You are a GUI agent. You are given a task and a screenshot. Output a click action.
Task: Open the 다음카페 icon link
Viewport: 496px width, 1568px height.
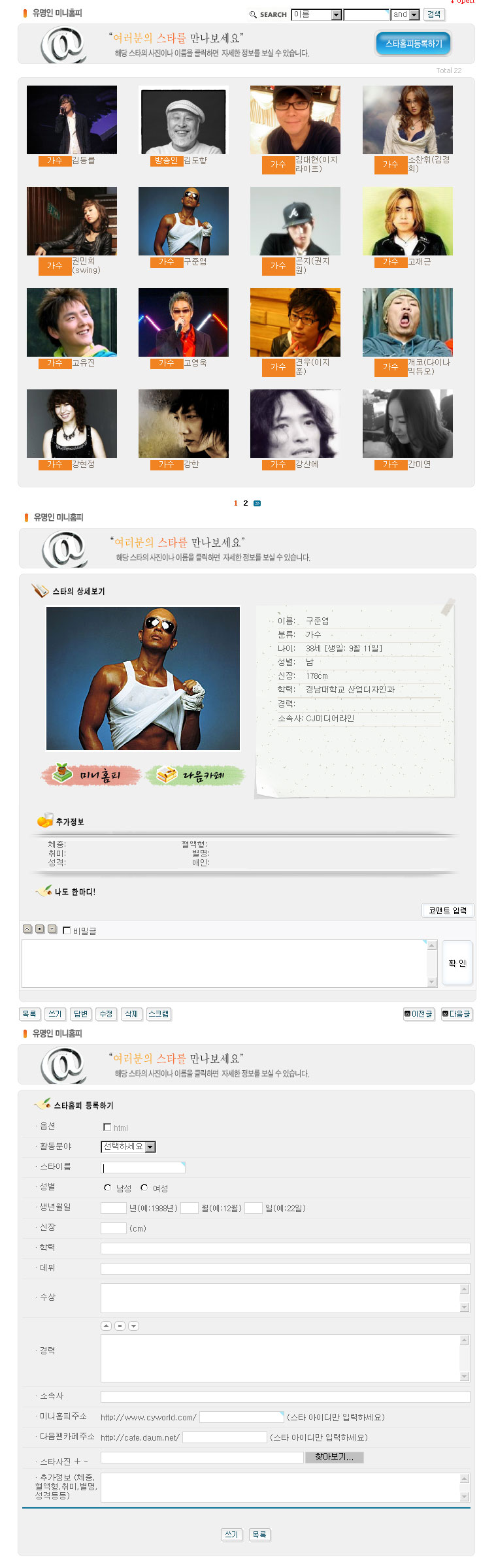click(x=195, y=775)
